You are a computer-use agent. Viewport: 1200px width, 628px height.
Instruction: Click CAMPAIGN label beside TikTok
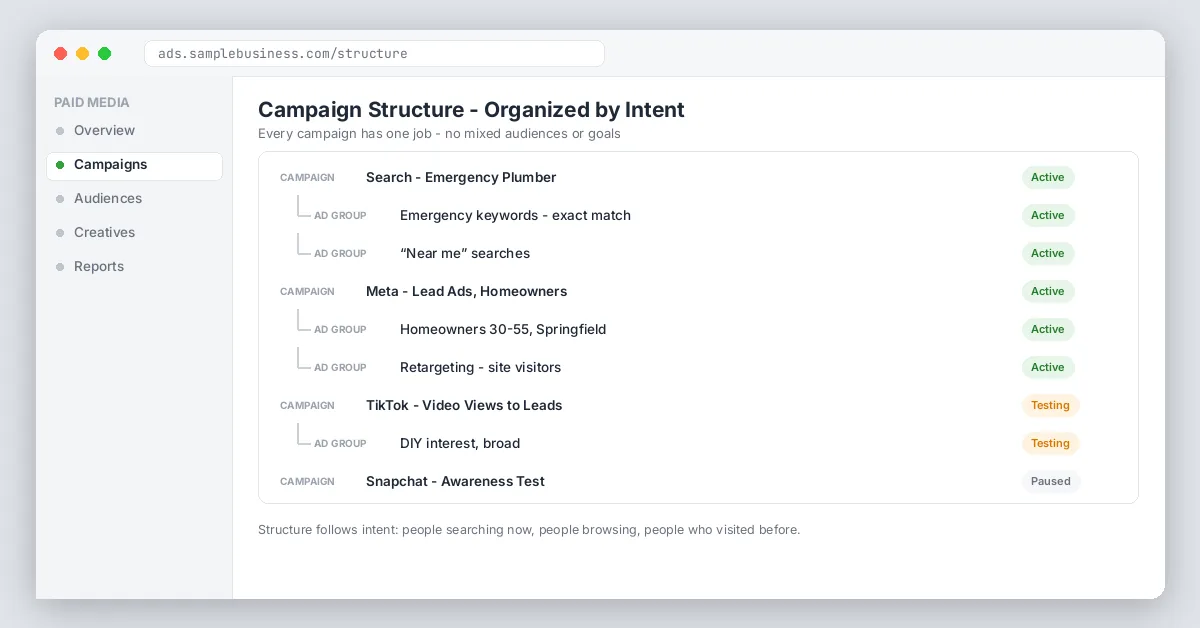pyautogui.click(x=307, y=405)
